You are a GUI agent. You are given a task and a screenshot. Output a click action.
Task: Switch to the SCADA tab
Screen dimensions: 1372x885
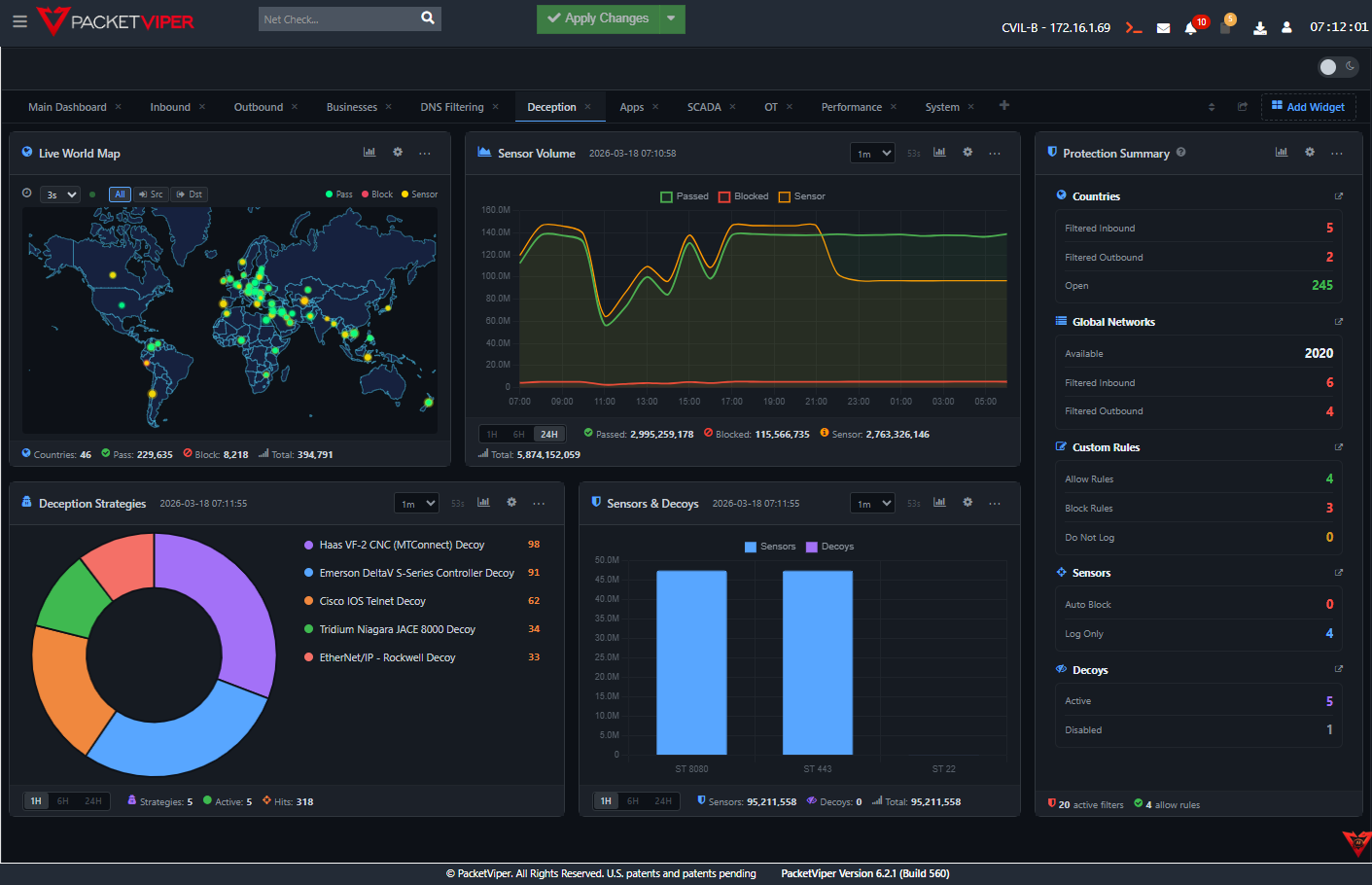point(704,107)
